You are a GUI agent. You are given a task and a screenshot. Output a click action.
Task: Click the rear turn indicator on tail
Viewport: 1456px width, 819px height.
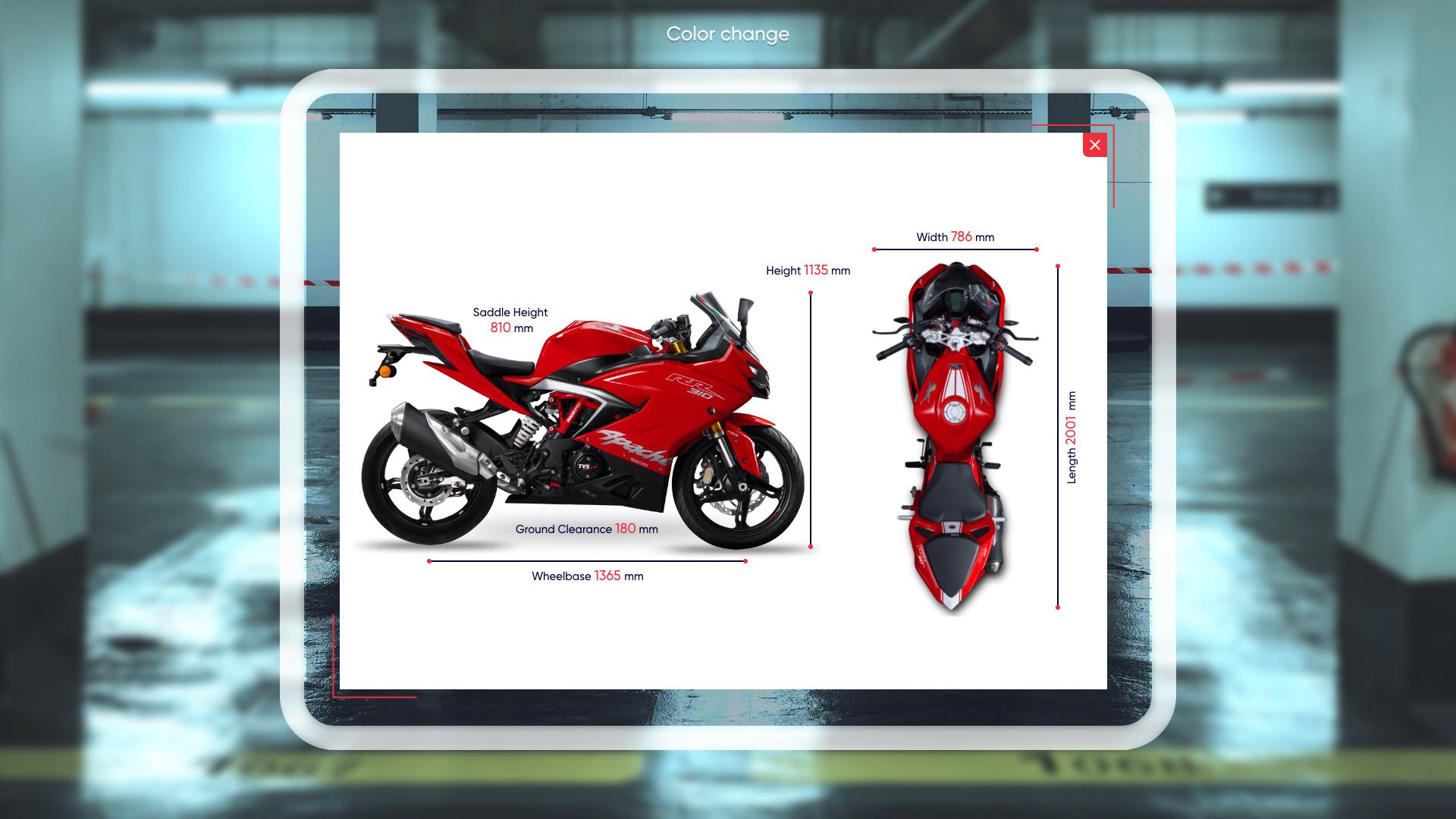pos(387,372)
